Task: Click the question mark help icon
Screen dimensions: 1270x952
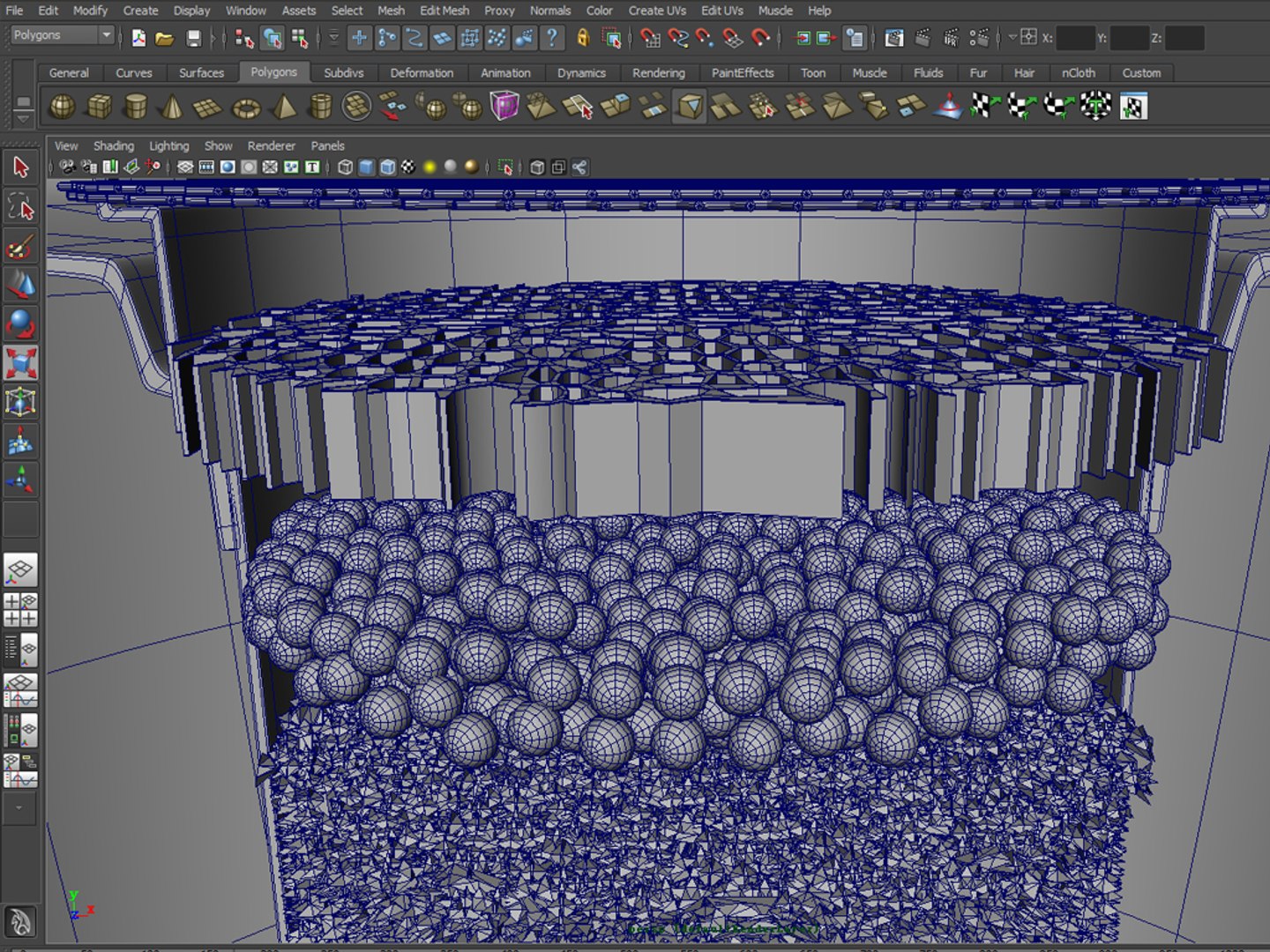Action: (x=552, y=38)
